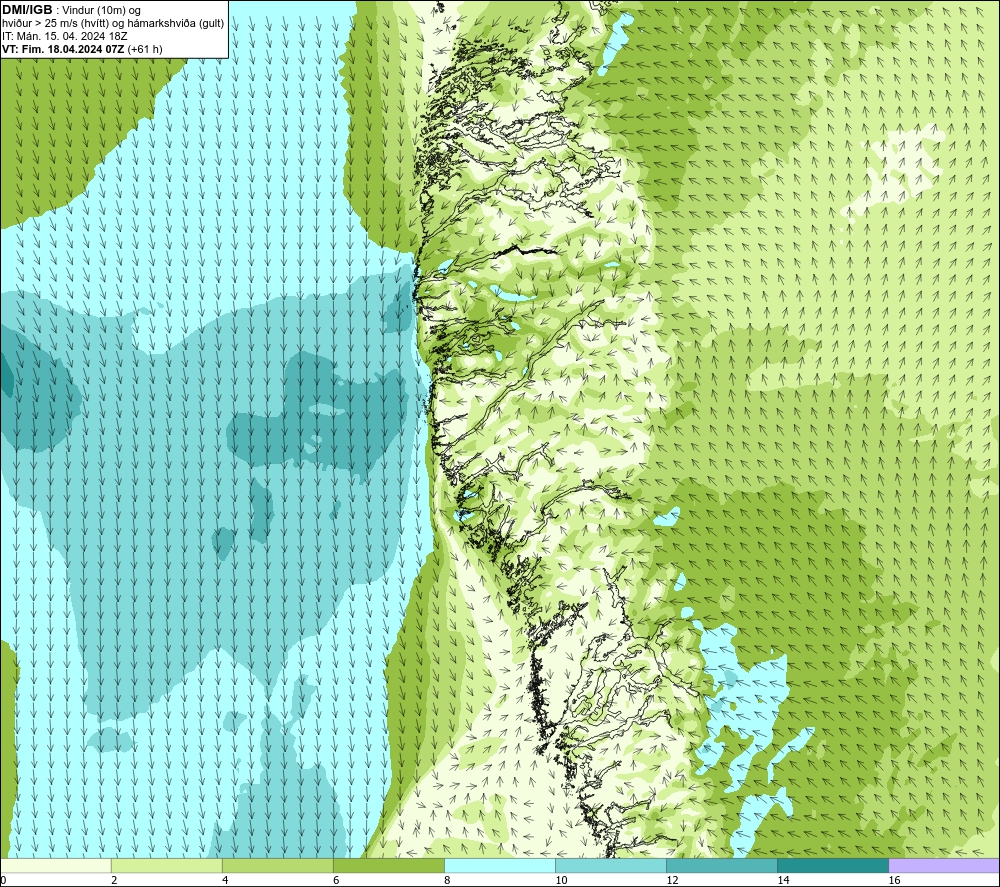Click the legend scale value 12
The image size is (1000, 887).
[x=672, y=880]
